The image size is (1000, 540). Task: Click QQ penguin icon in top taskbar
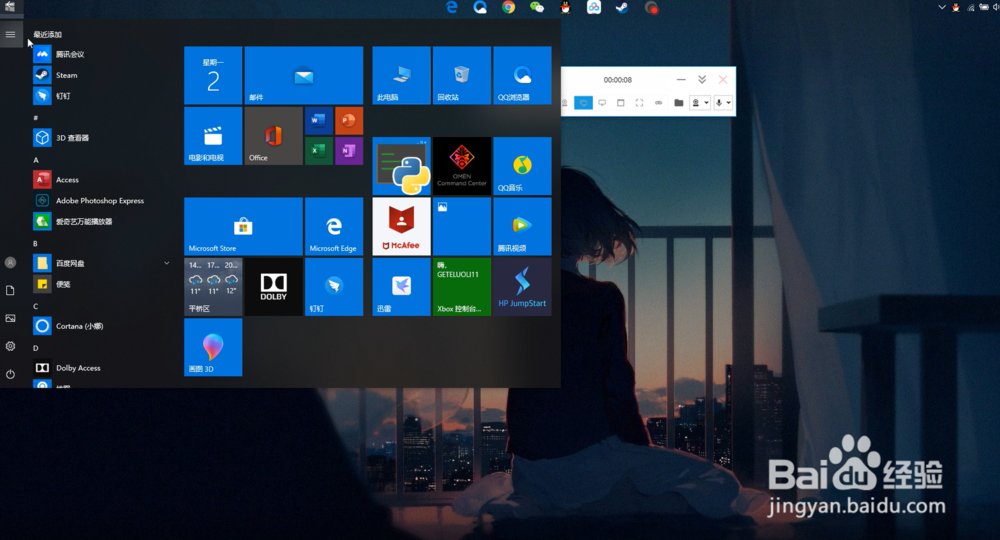565,7
